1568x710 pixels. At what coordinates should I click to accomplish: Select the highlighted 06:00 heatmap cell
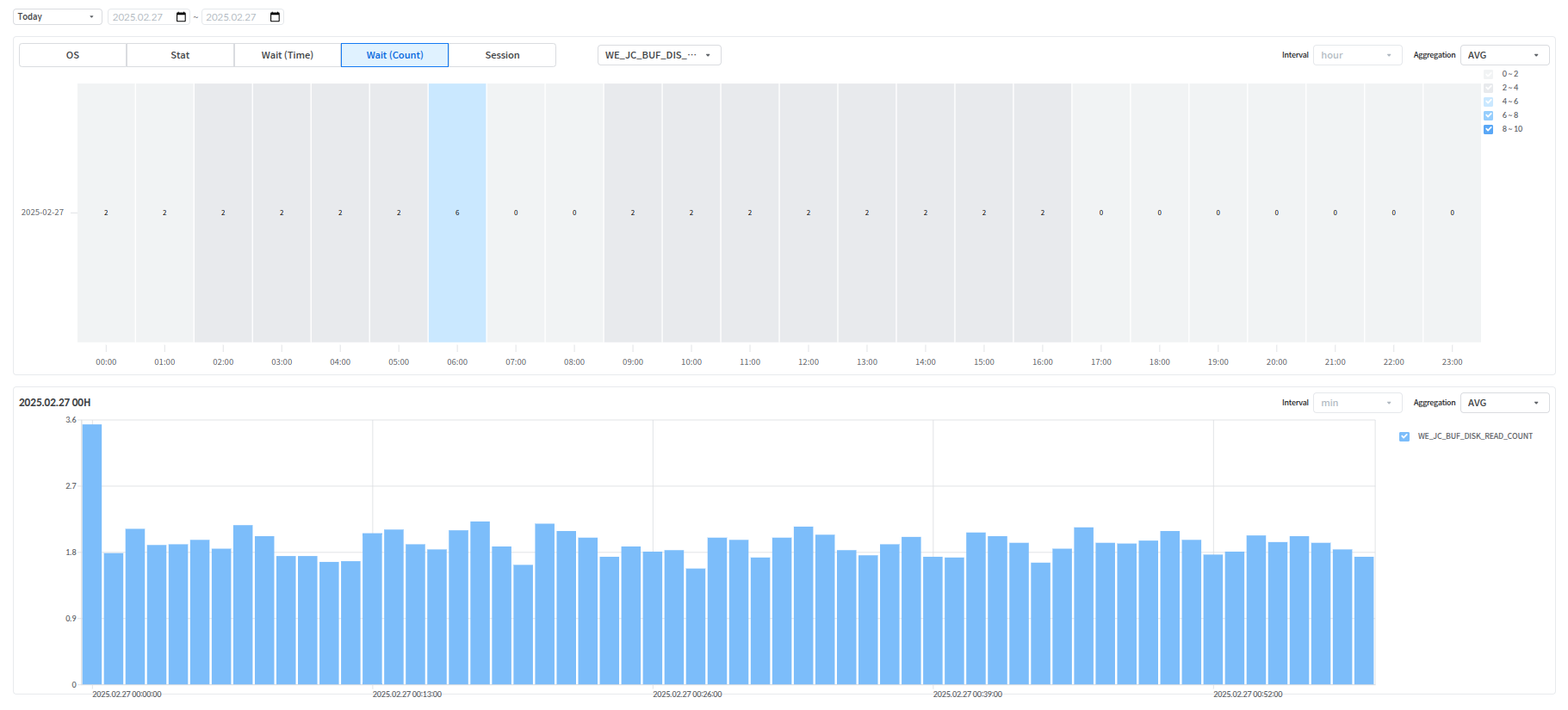click(x=457, y=213)
